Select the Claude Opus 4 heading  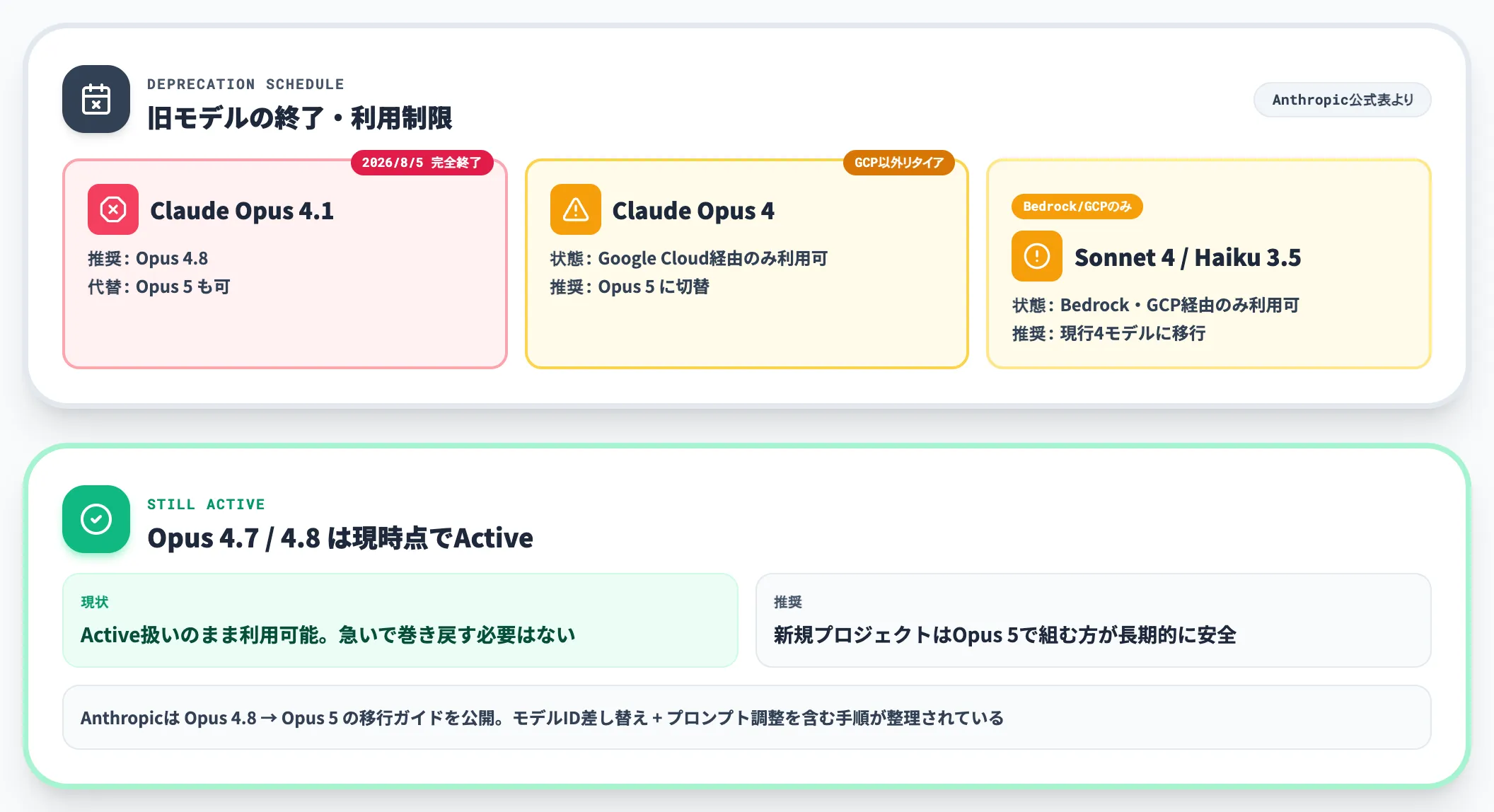pos(693,211)
